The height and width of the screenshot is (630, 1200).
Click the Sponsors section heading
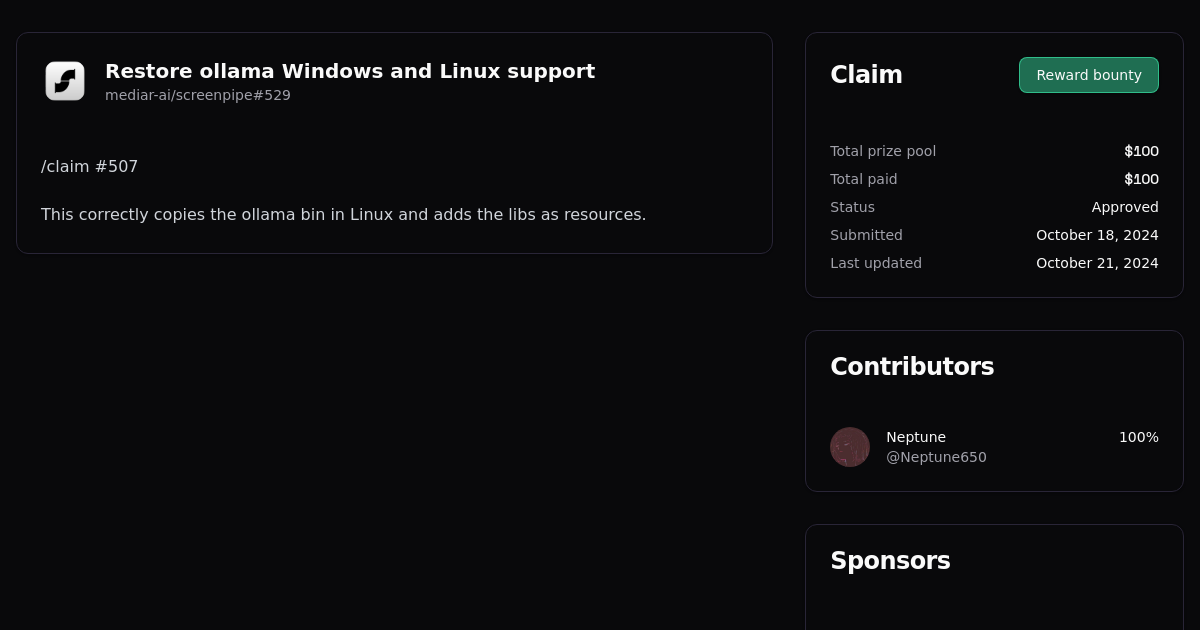[890, 561]
